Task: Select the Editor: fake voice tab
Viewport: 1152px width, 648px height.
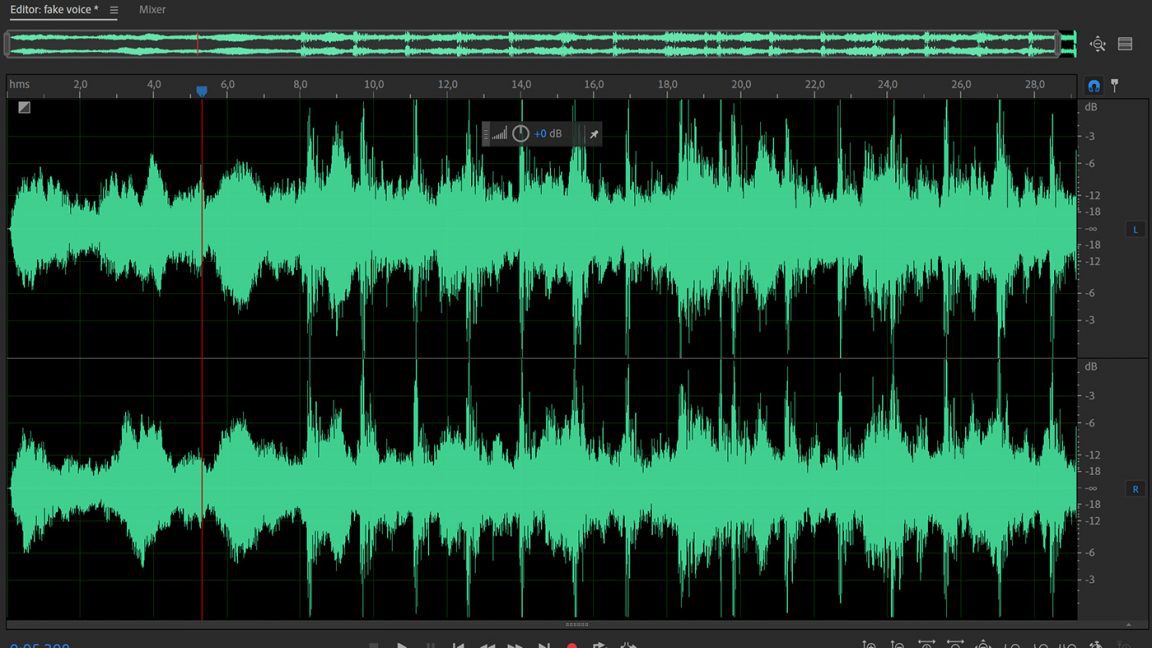Action: point(54,10)
